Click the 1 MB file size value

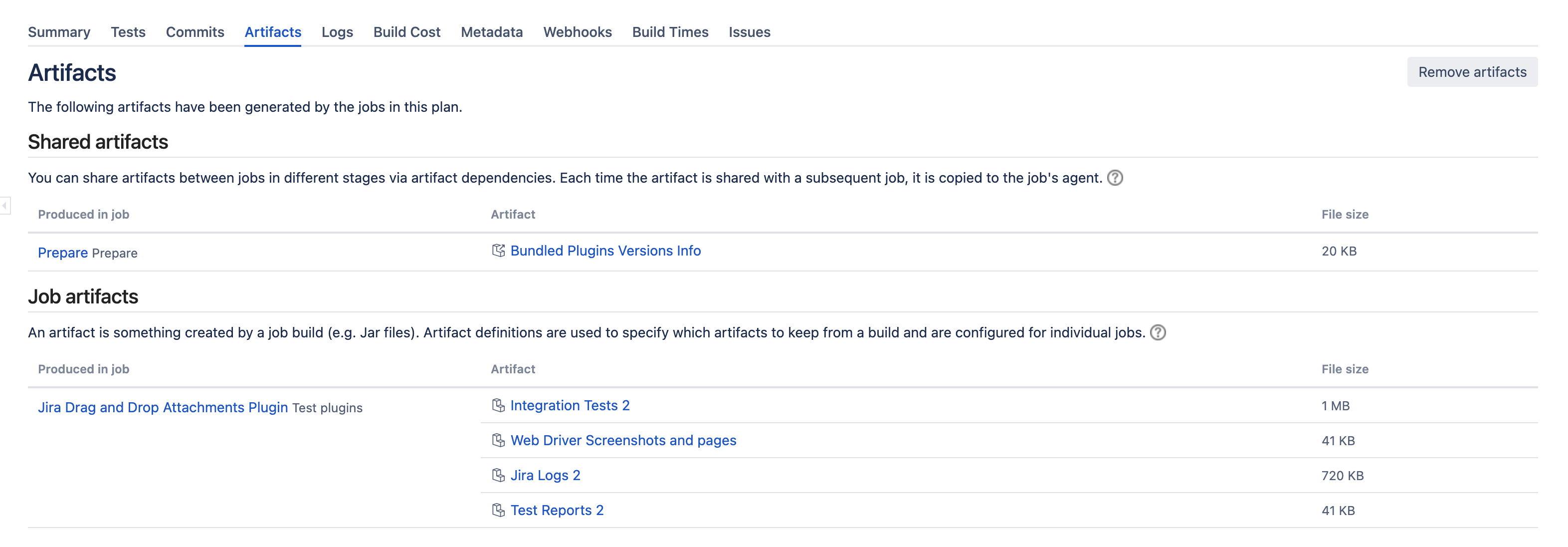coord(1336,406)
